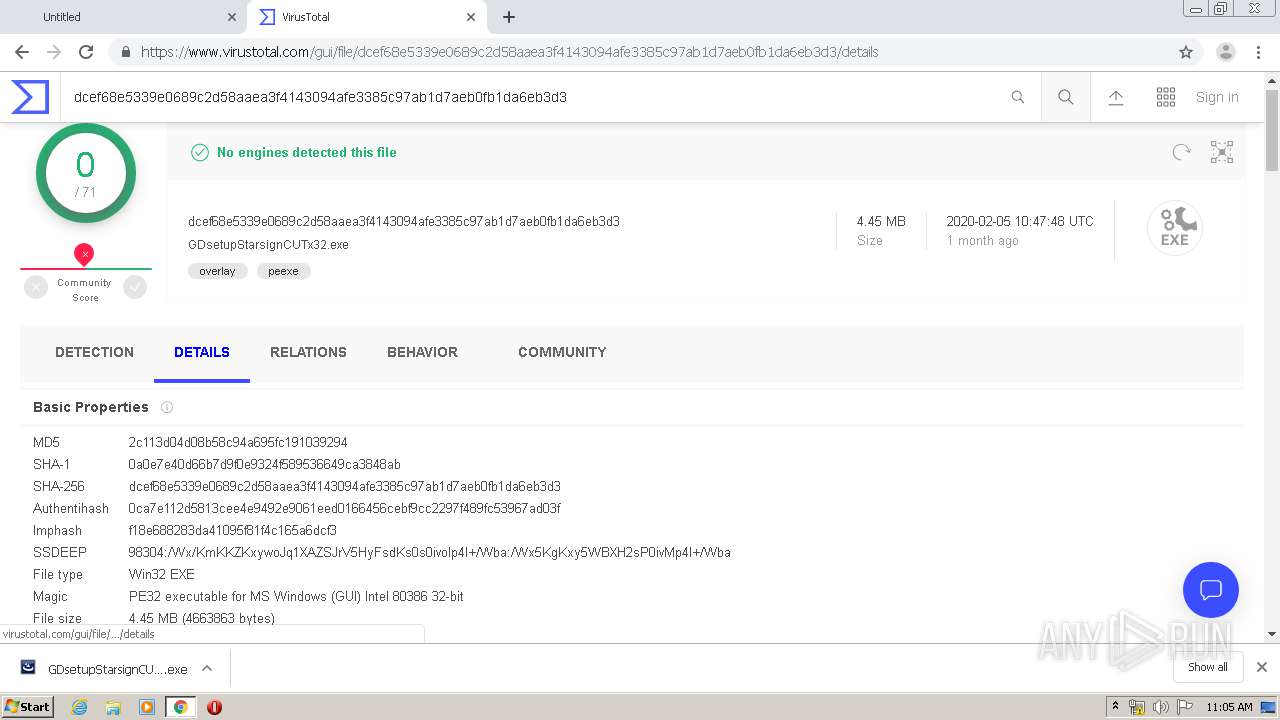This screenshot has height=720, width=1280.
Task: Click the Win32 EXE file type value
Action: 162,574
